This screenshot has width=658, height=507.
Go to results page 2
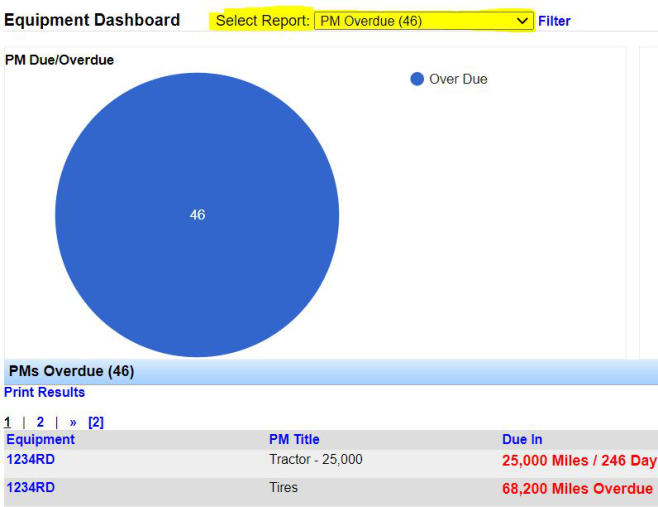click(40, 421)
